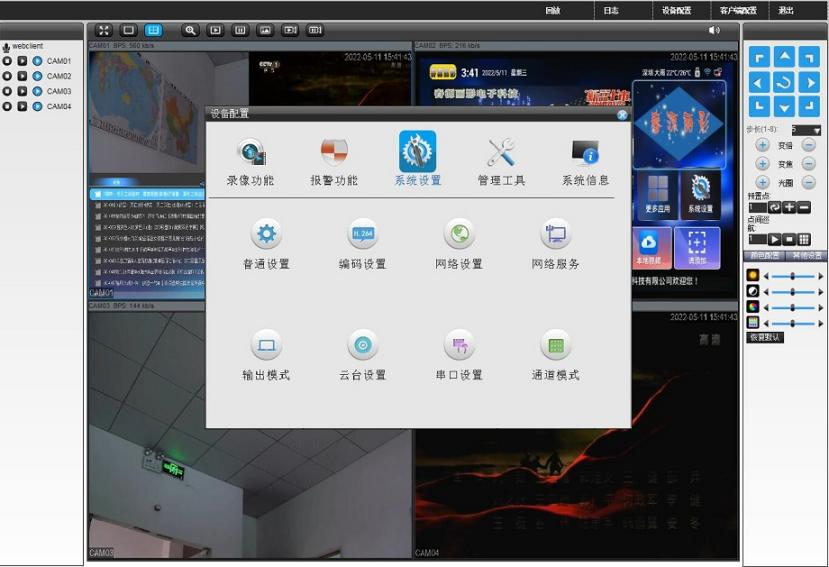Click the zoom magnifier toolbar icon
The image size is (829, 567).
point(189,30)
